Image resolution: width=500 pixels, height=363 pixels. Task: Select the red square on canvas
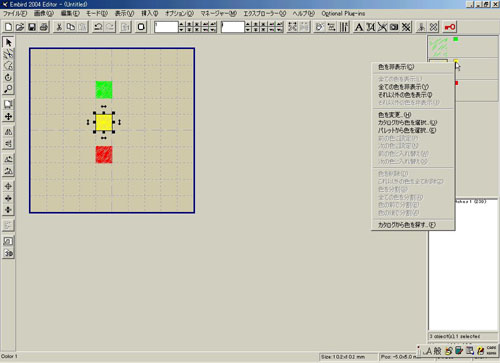[104, 155]
